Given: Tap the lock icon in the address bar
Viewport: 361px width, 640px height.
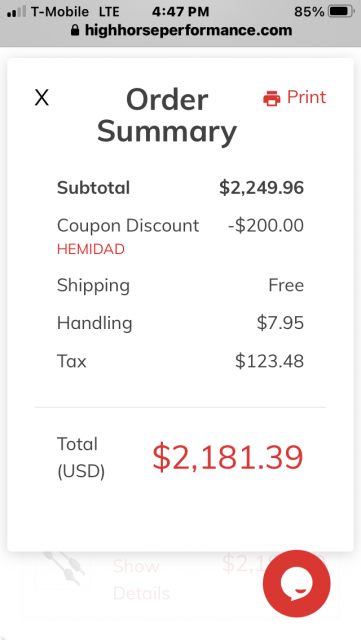Looking at the screenshot, I should 74,30.
